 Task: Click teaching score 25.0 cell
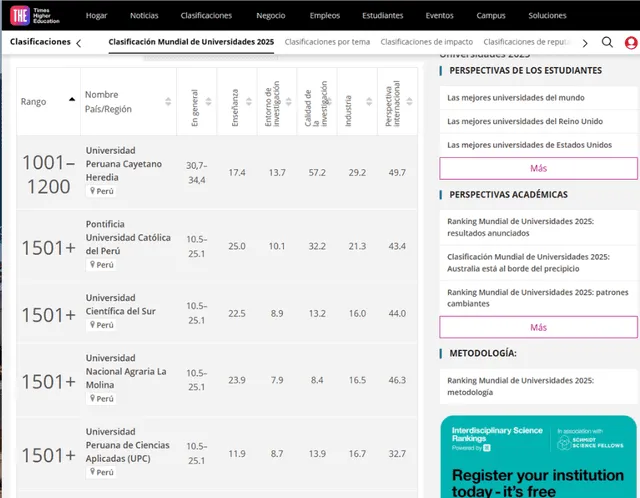237,246
